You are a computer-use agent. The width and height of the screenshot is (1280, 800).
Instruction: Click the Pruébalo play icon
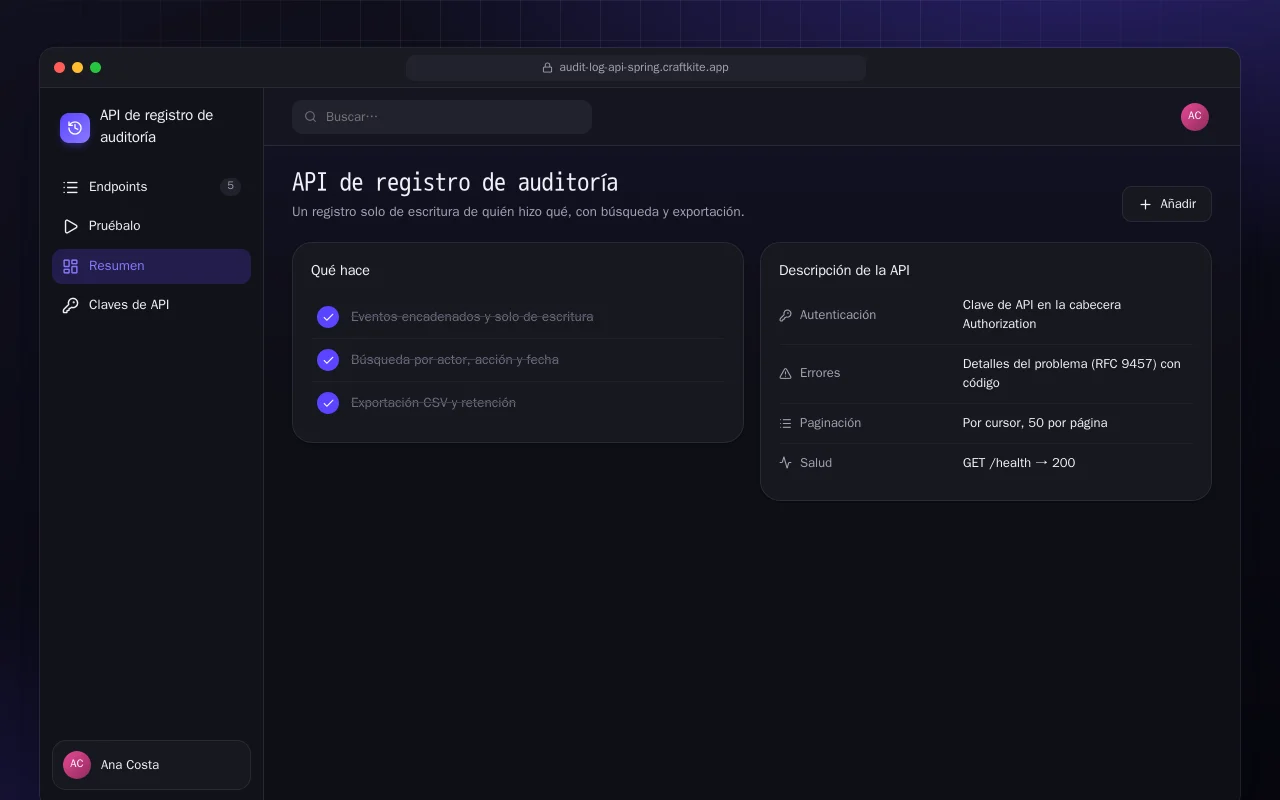click(70, 226)
